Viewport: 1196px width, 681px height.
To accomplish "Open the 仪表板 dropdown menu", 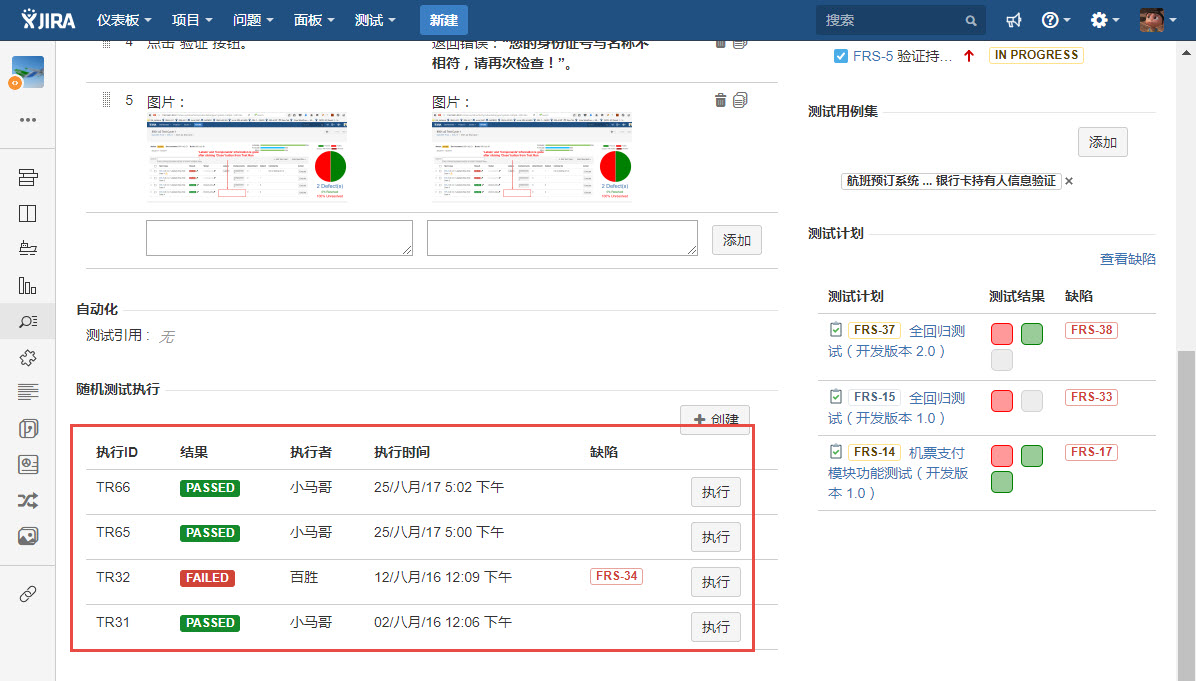I will (124, 21).
